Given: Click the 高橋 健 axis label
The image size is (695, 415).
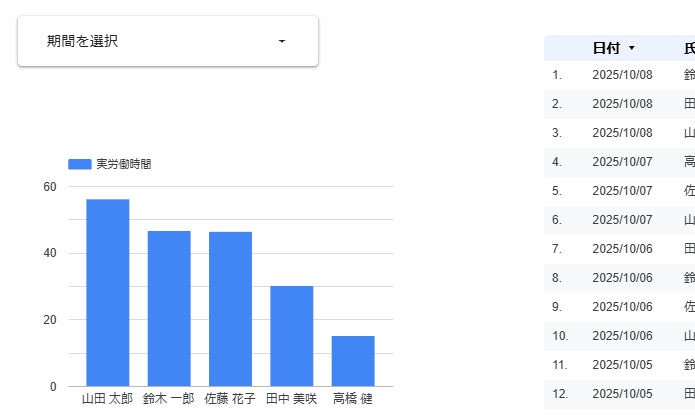Looking at the screenshot, I should (353, 399).
